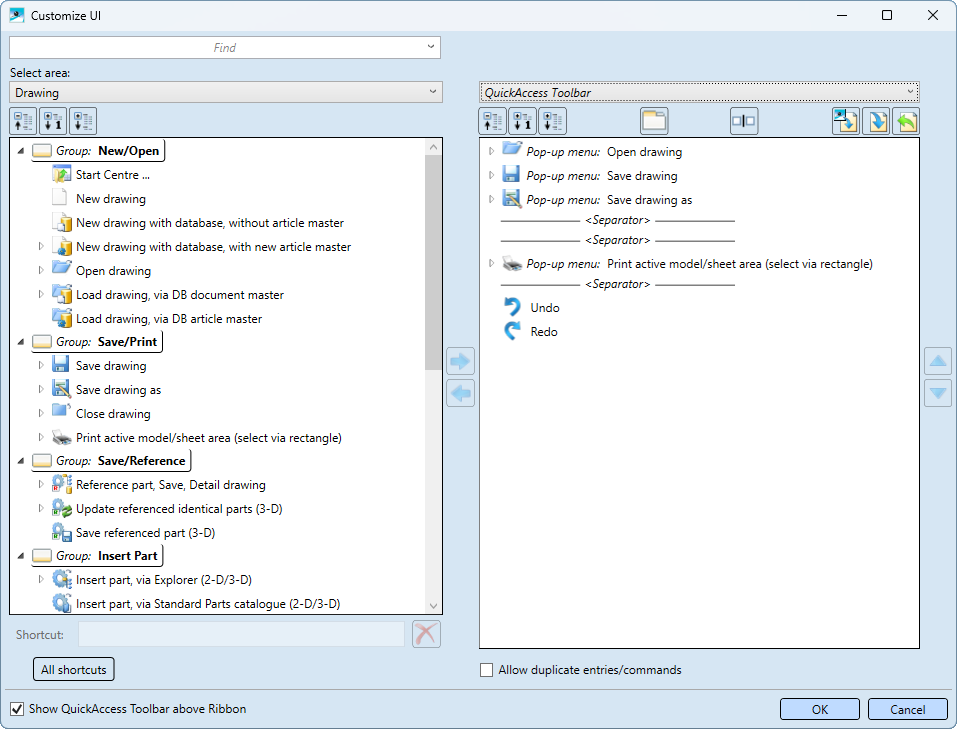Enable Allow duplicate entries/commands
The height and width of the screenshot is (729, 957).
pos(487,670)
